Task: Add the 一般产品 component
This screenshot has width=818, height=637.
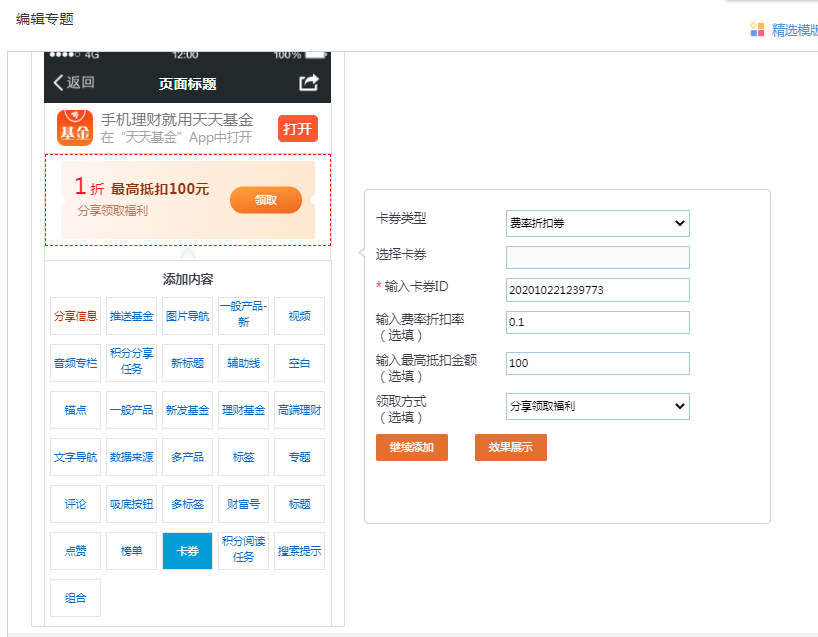Action: (x=131, y=410)
